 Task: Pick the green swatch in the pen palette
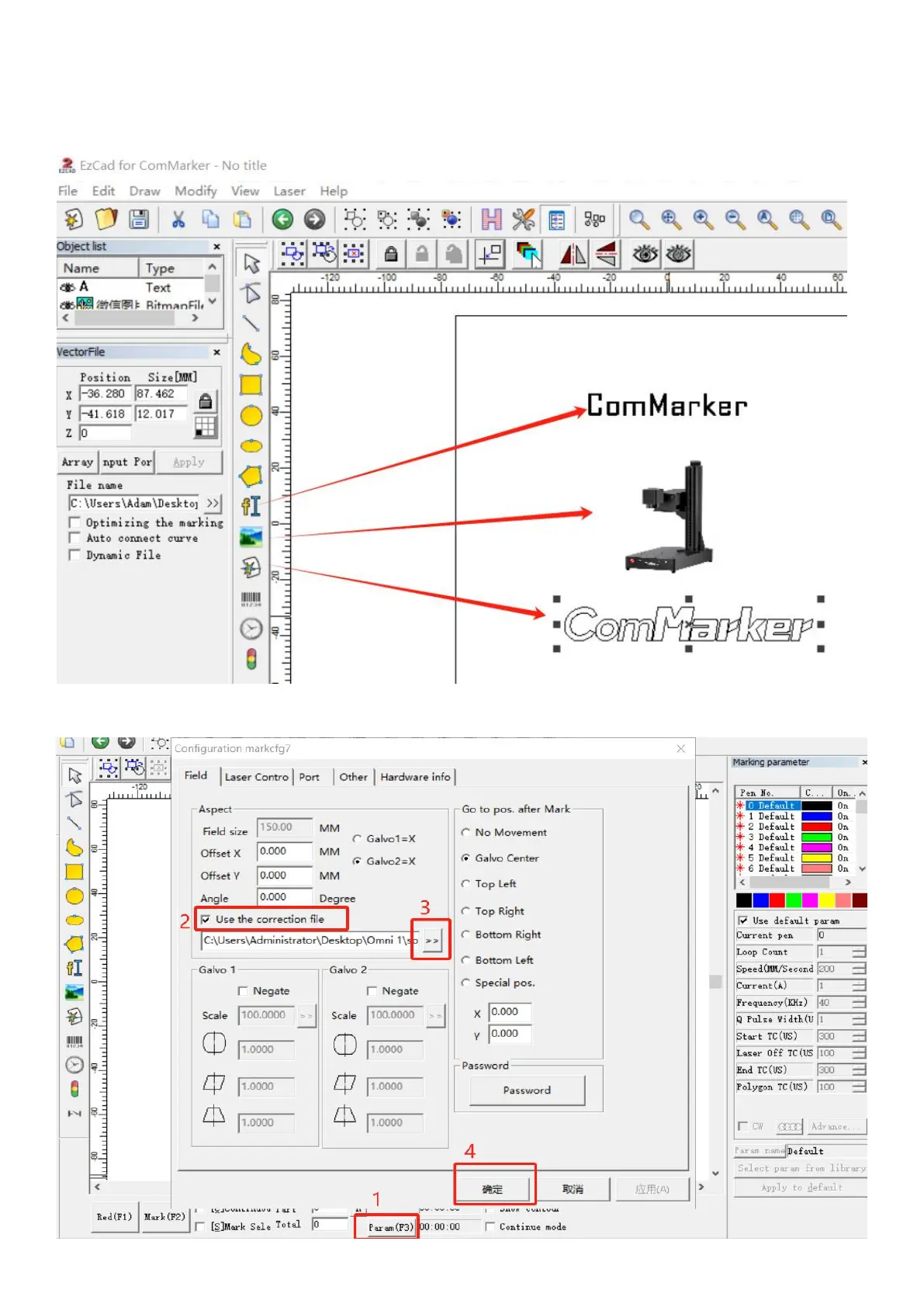794,900
